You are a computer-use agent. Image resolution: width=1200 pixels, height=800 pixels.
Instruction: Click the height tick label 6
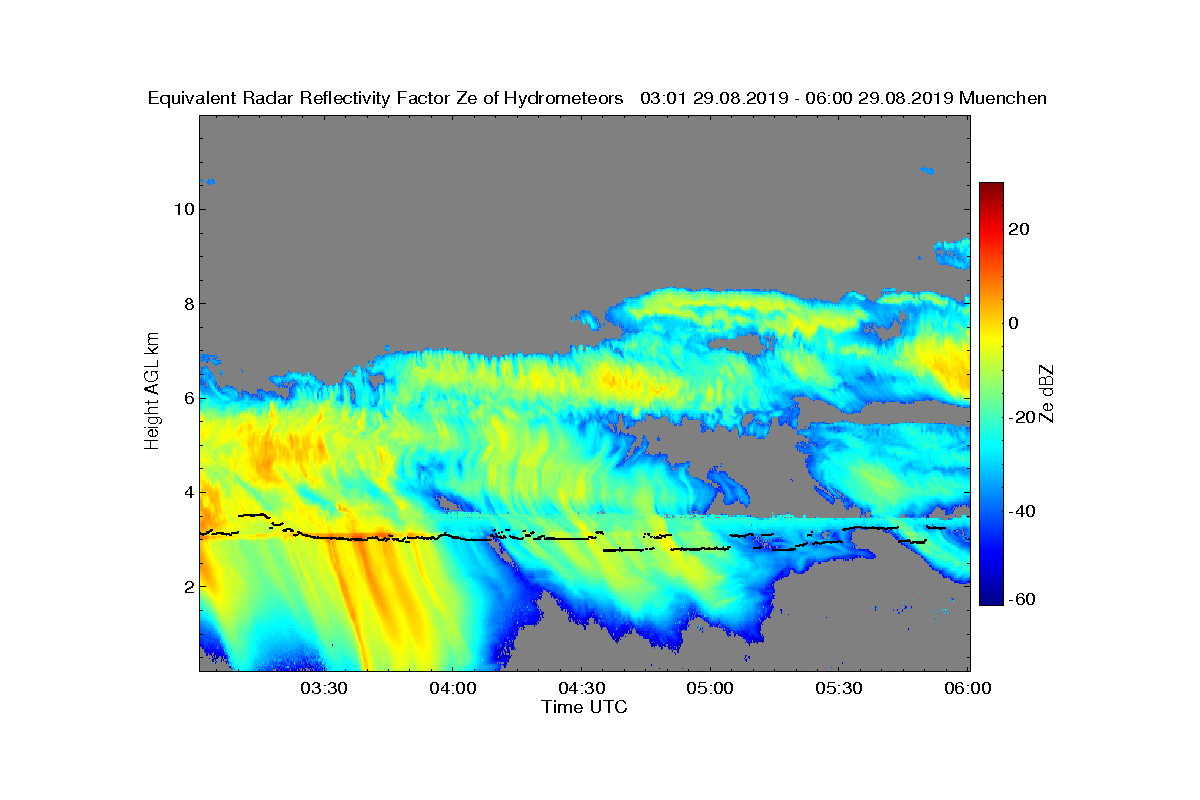[188, 398]
